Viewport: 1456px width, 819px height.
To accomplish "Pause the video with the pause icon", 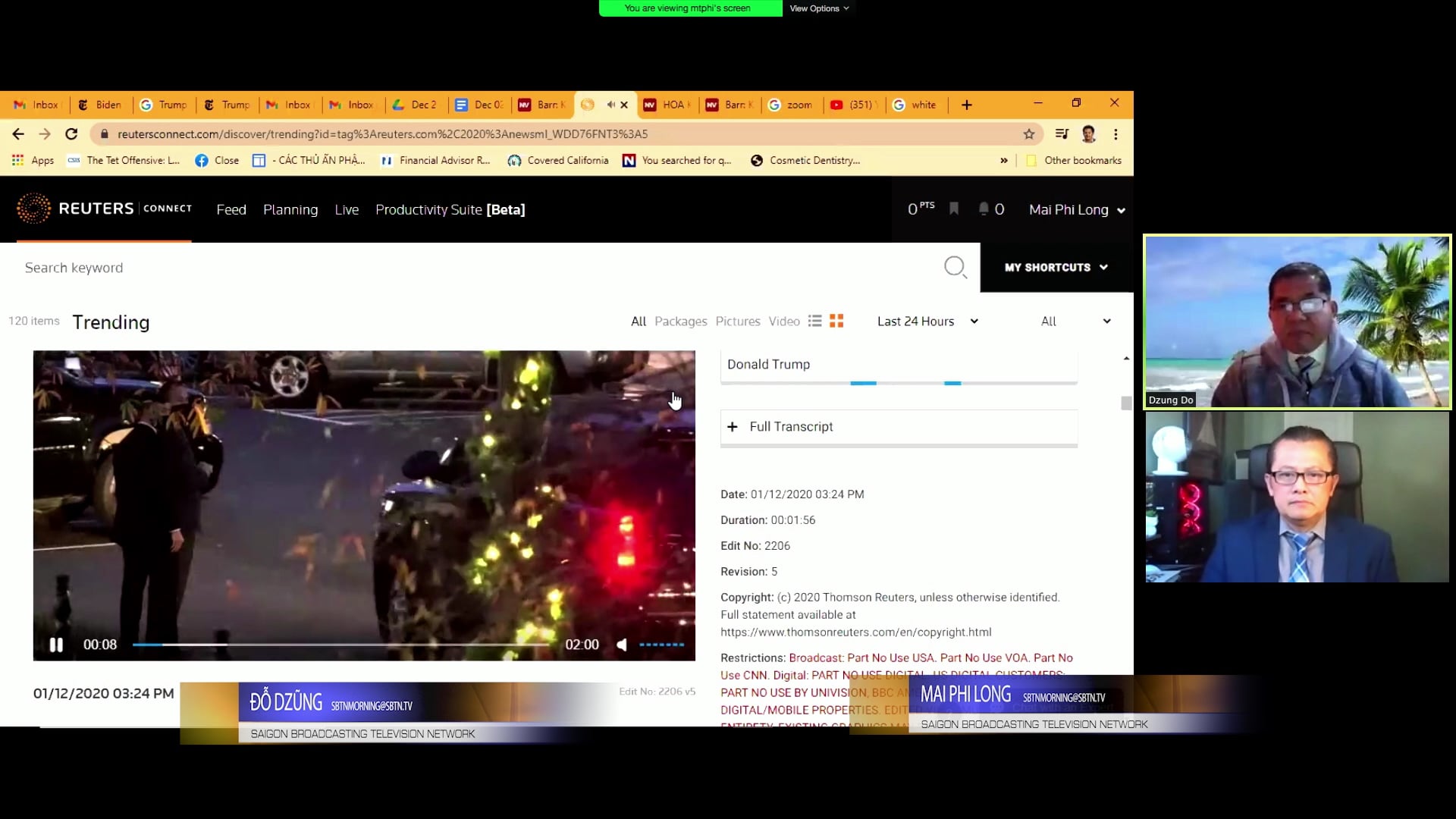I will [x=56, y=645].
